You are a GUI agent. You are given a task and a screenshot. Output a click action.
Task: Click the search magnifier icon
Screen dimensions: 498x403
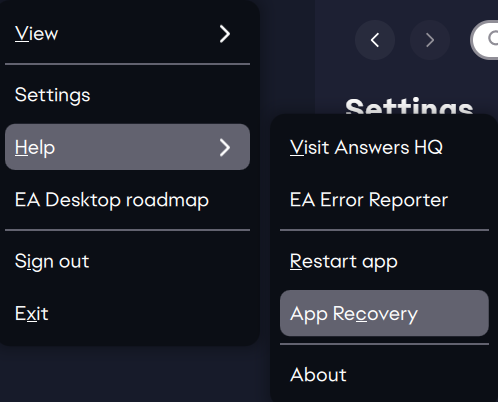494,39
